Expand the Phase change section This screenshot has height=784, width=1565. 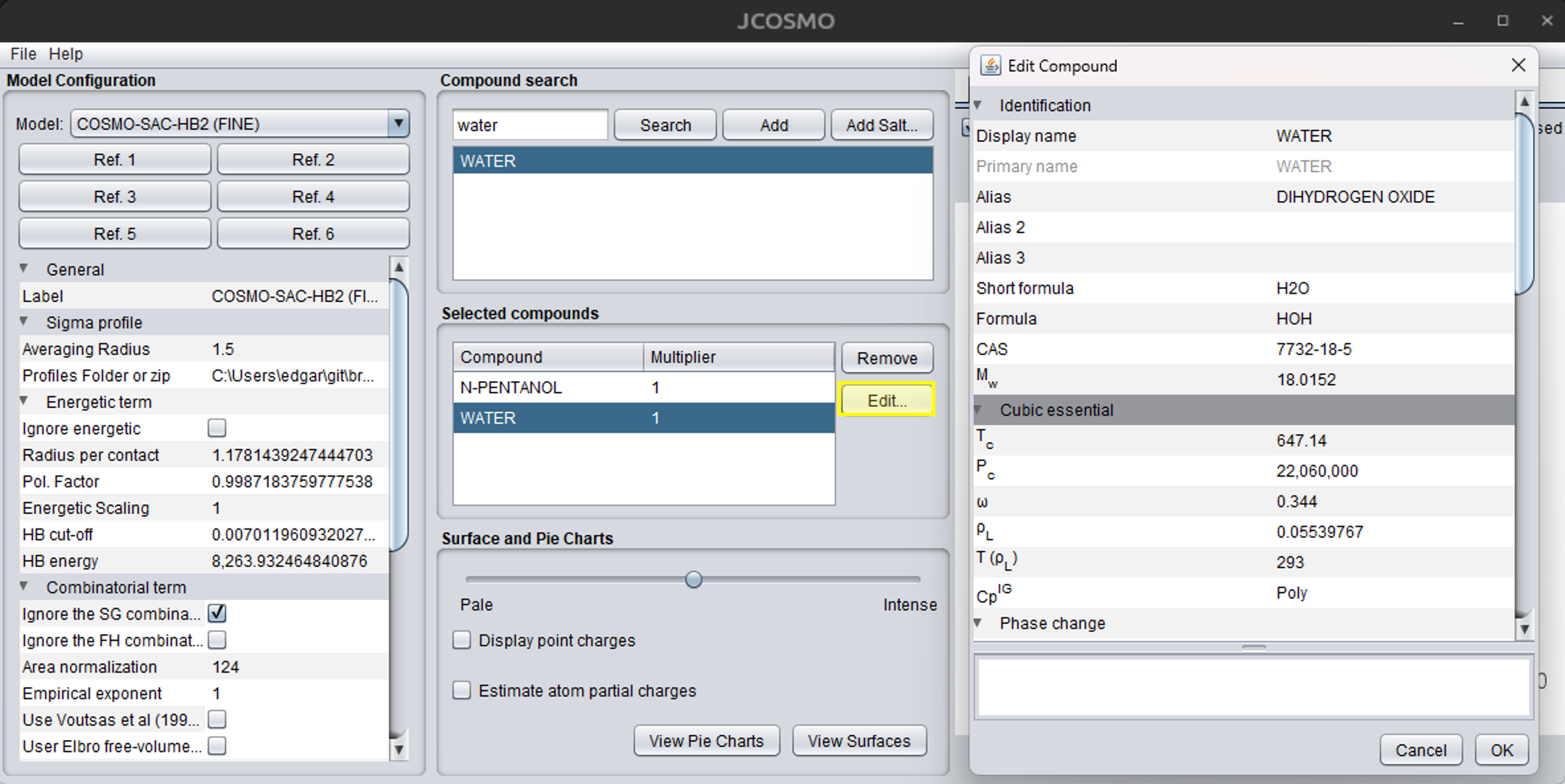[x=978, y=623]
